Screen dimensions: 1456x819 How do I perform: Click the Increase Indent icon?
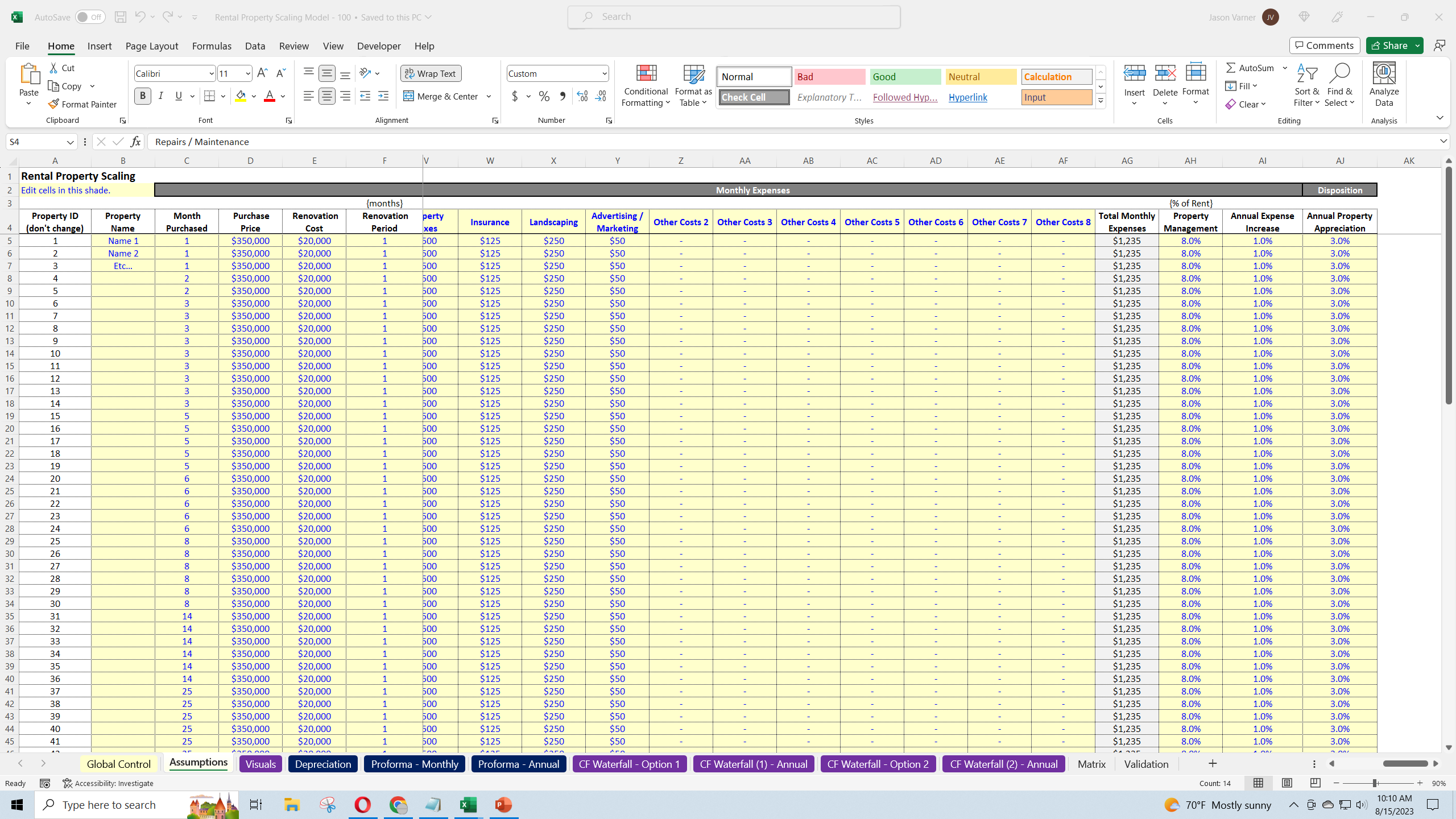tap(383, 96)
